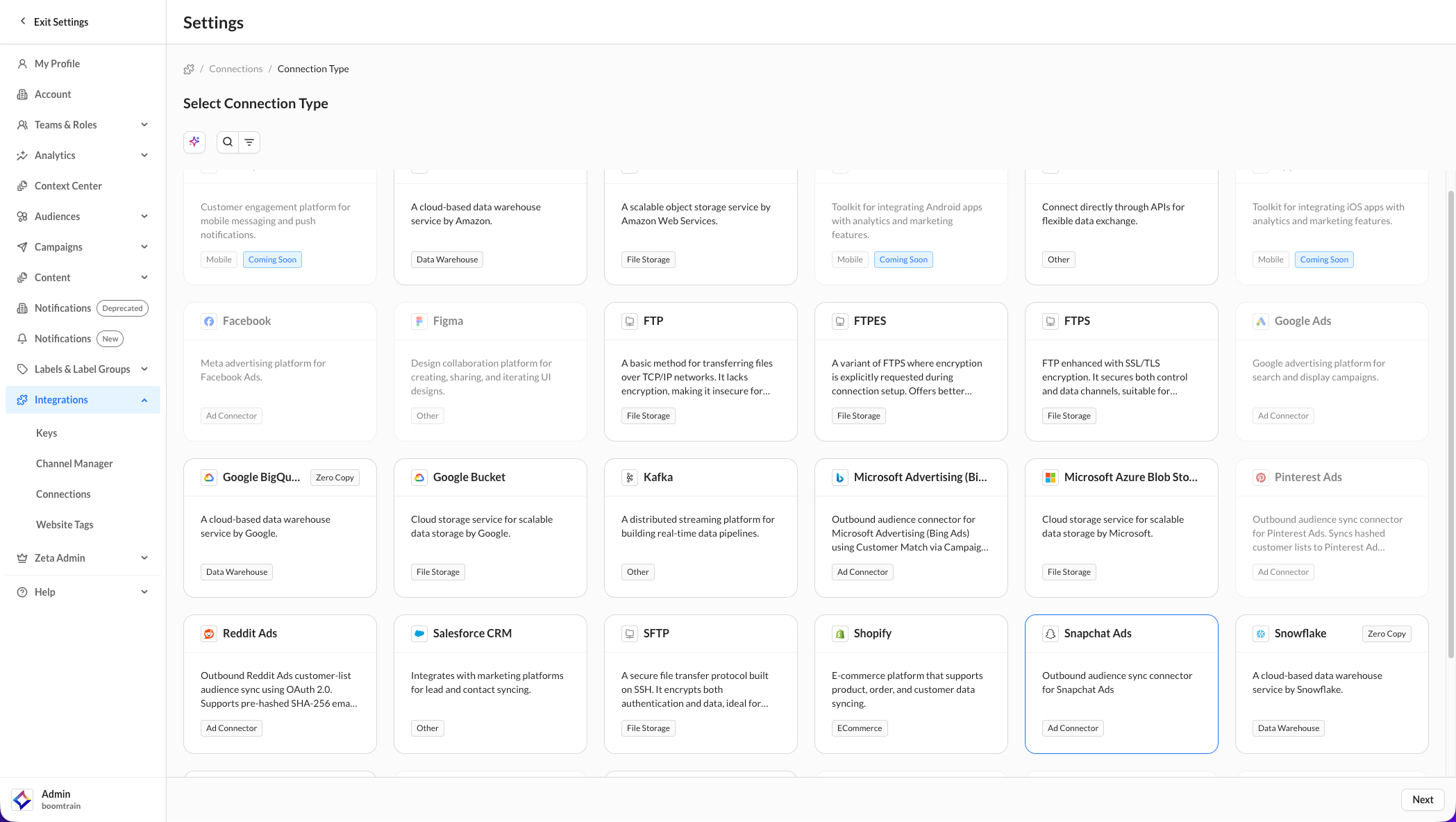Click the Snapchat Ads description text

(1117, 682)
